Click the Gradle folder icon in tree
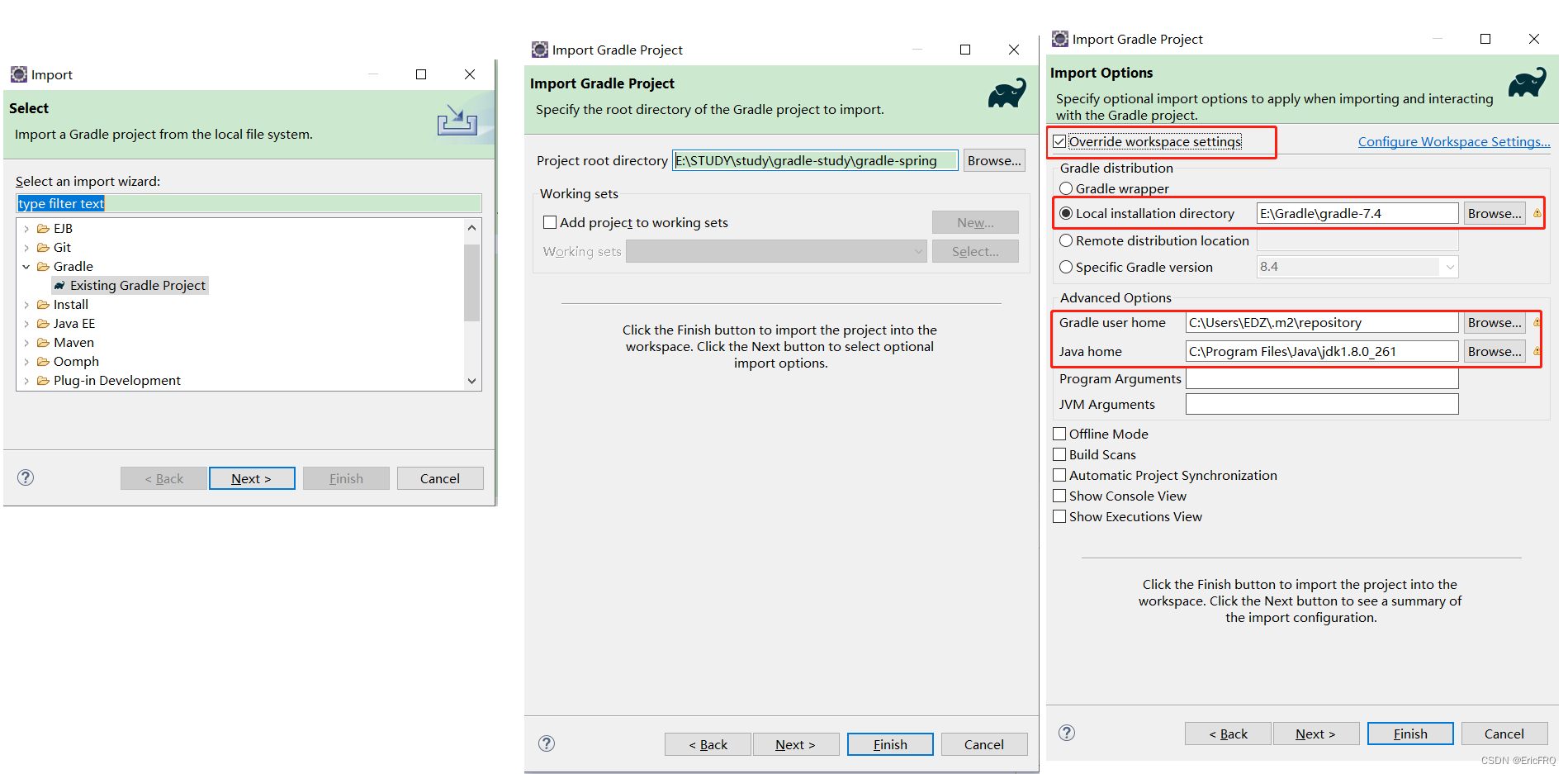Viewport: 1568px width, 774px height. point(43,267)
